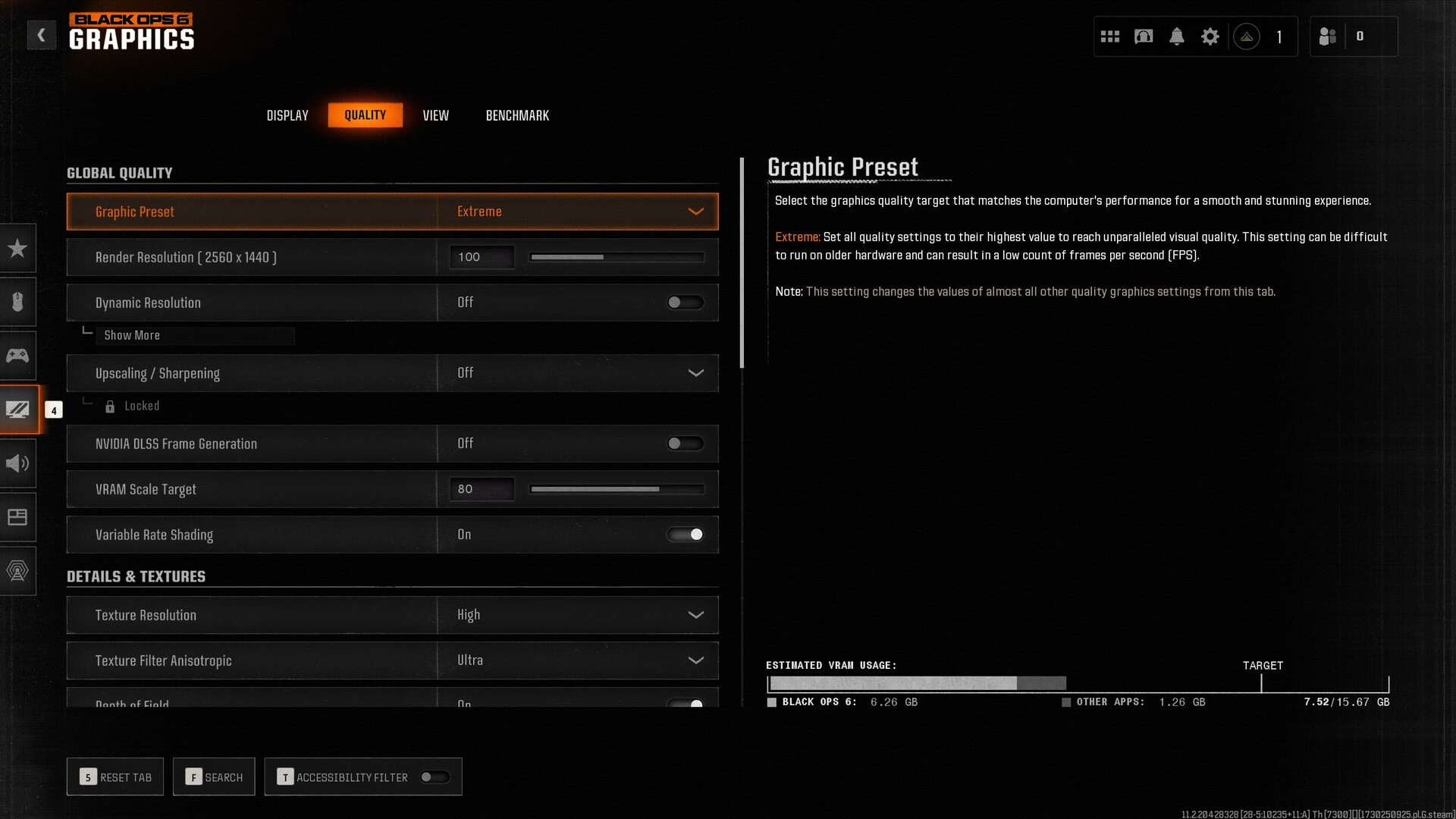
Task: Click the player level number 1
Action: pyautogui.click(x=1279, y=36)
